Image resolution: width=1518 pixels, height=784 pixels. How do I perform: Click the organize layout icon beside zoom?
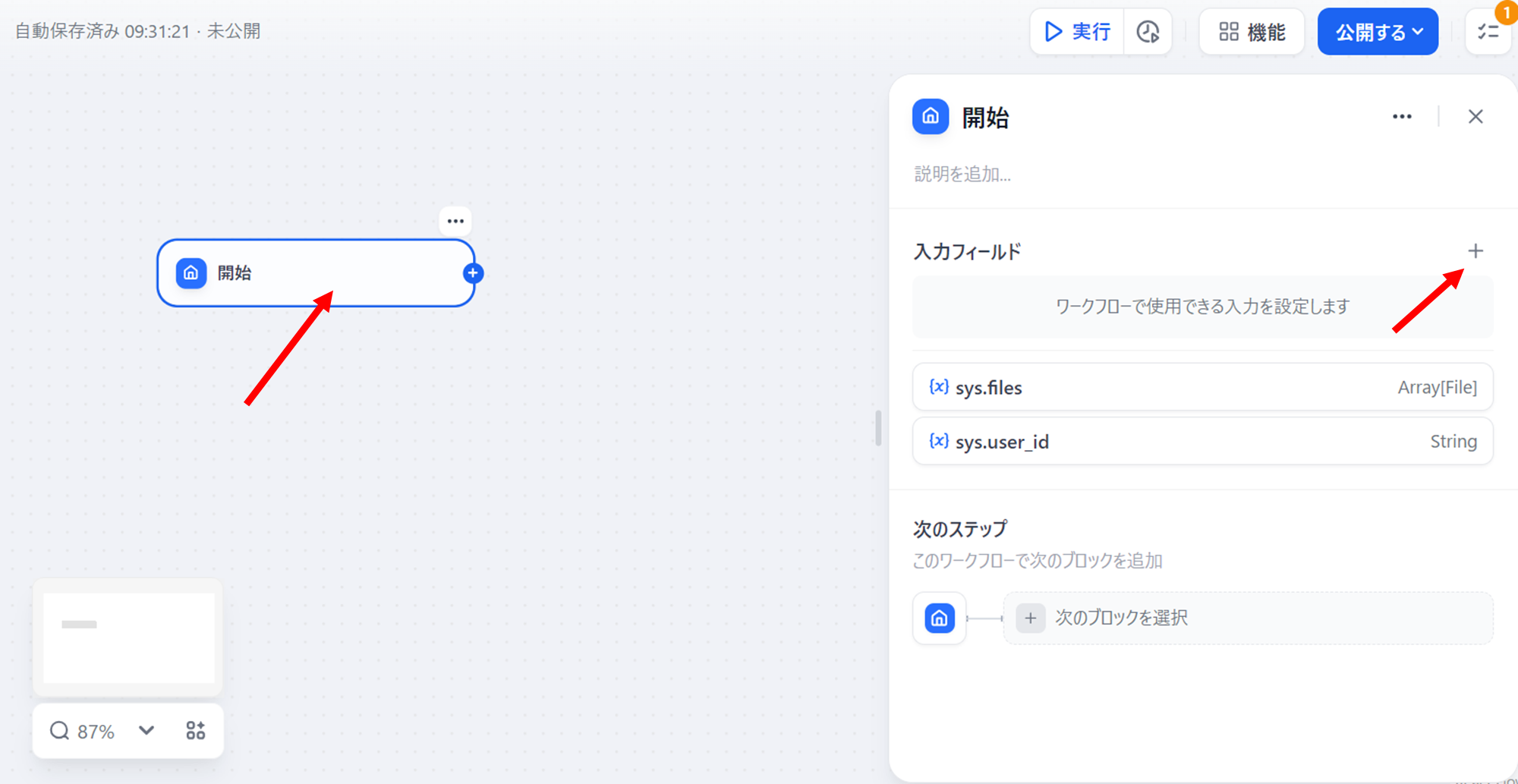pyautogui.click(x=195, y=731)
